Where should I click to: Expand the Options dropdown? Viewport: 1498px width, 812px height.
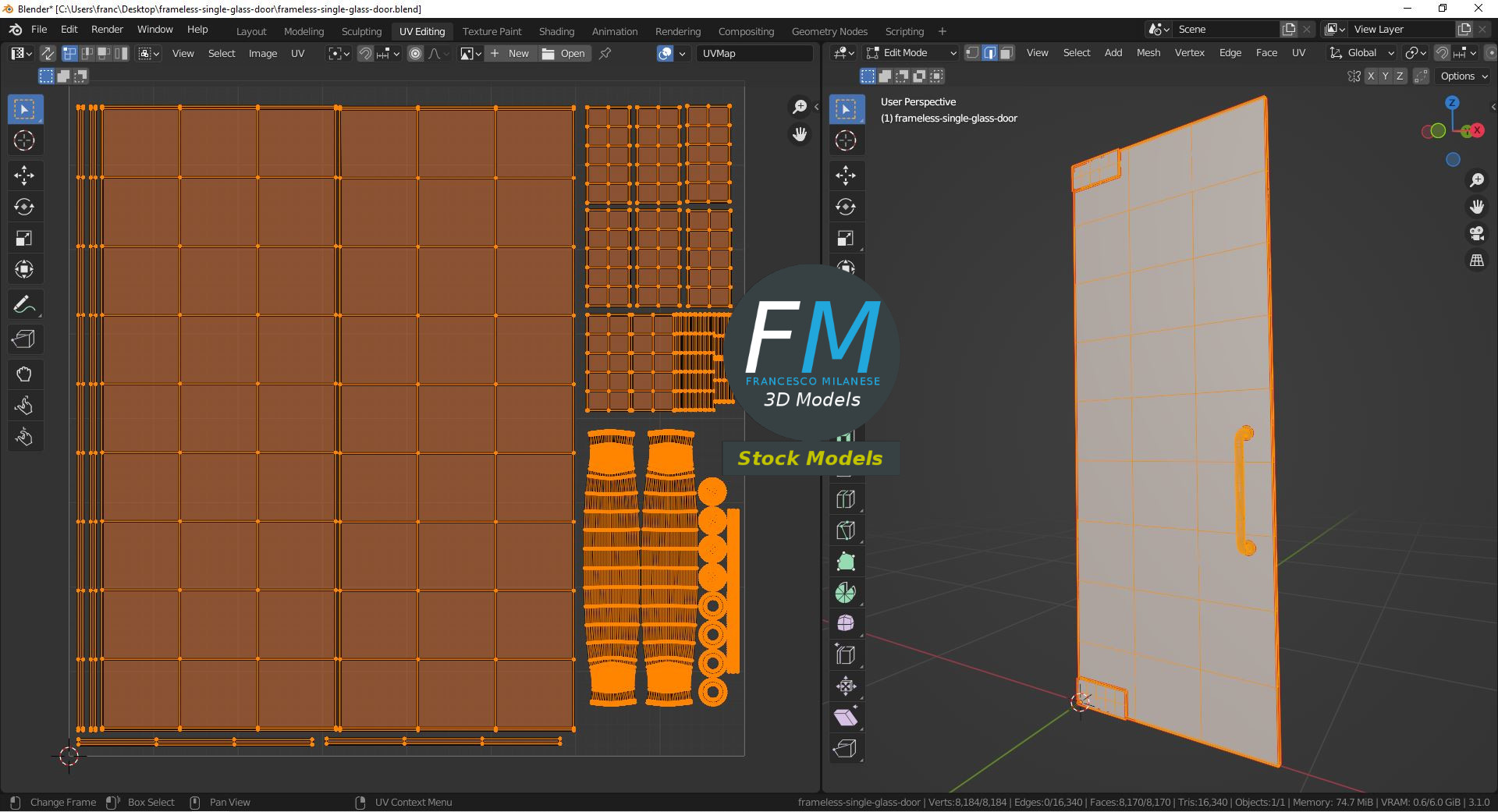pos(1463,76)
